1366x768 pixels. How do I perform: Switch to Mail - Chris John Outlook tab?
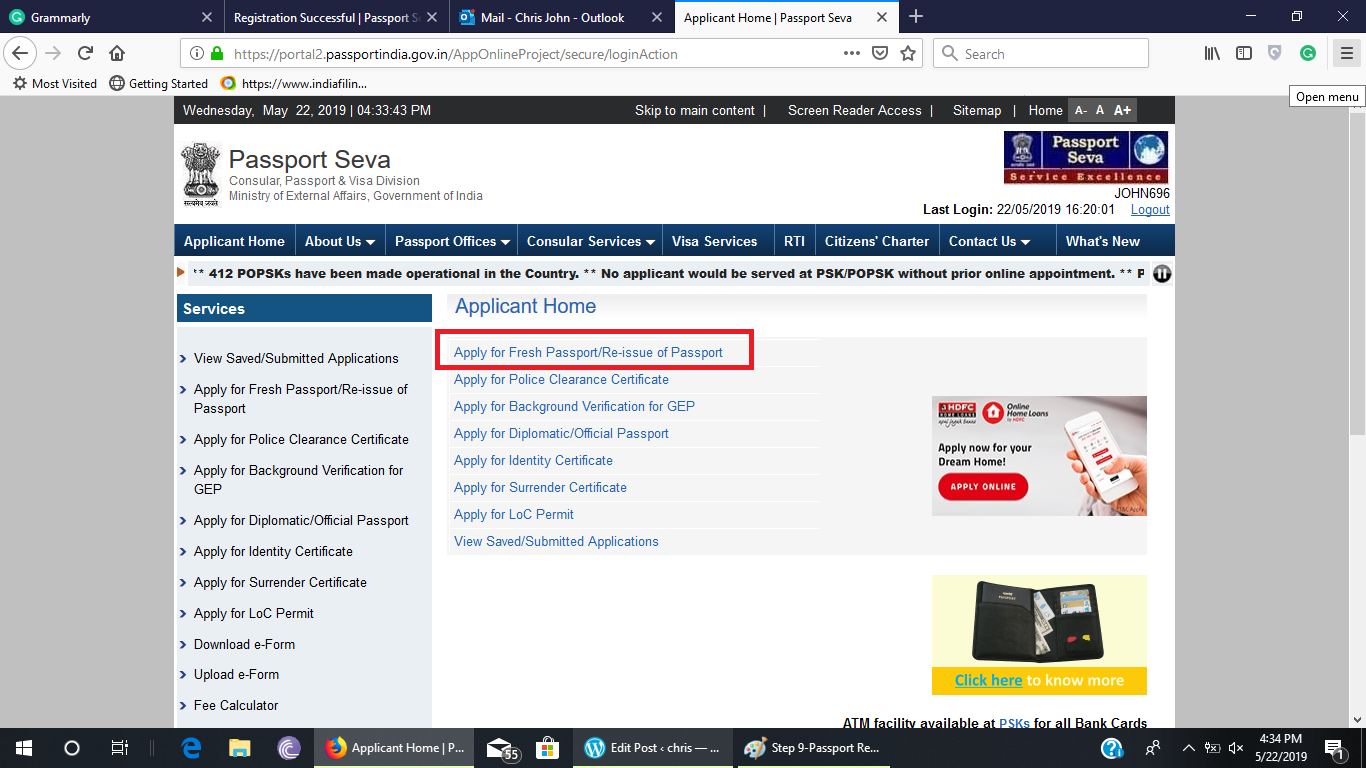coord(552,18)
